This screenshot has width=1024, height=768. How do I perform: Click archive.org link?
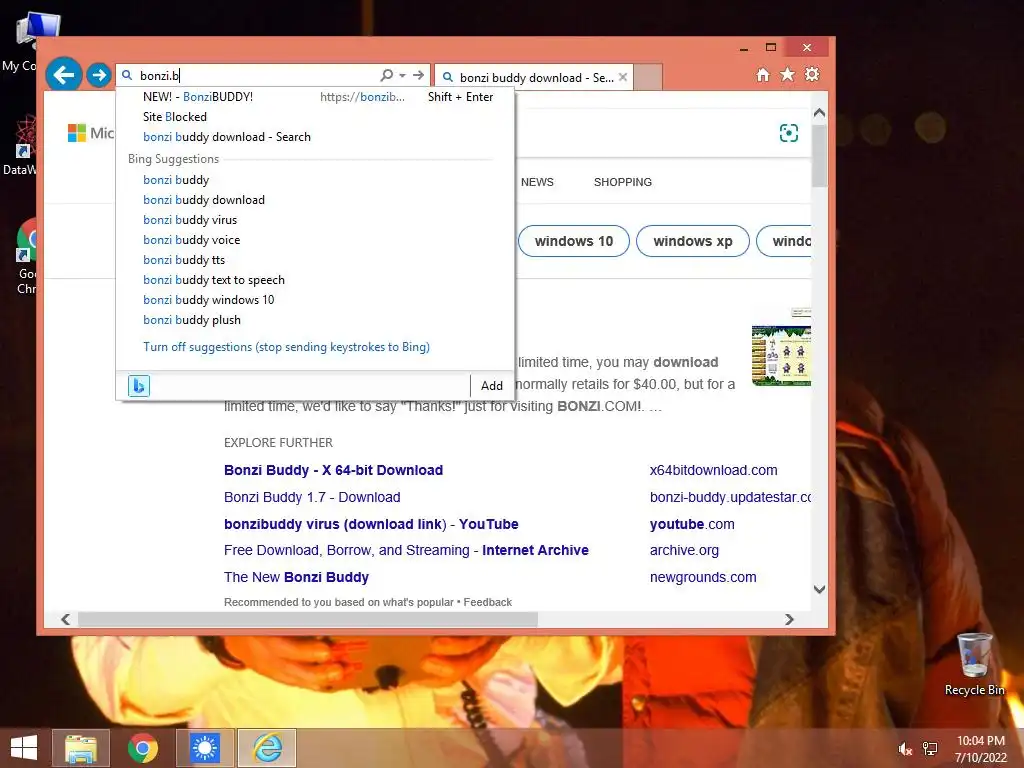684,551
